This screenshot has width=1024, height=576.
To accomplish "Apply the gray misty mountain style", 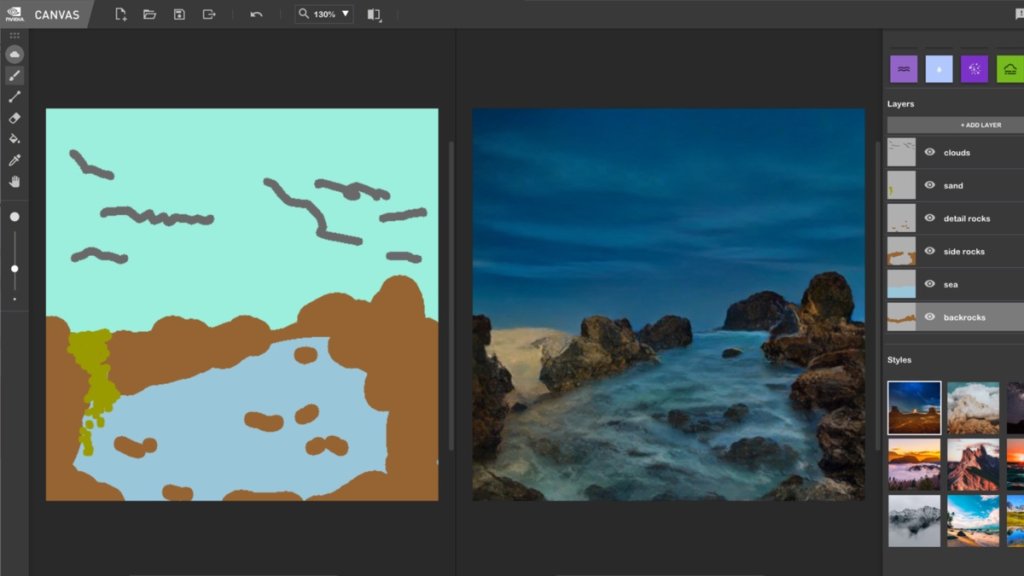I will point(914,520).
